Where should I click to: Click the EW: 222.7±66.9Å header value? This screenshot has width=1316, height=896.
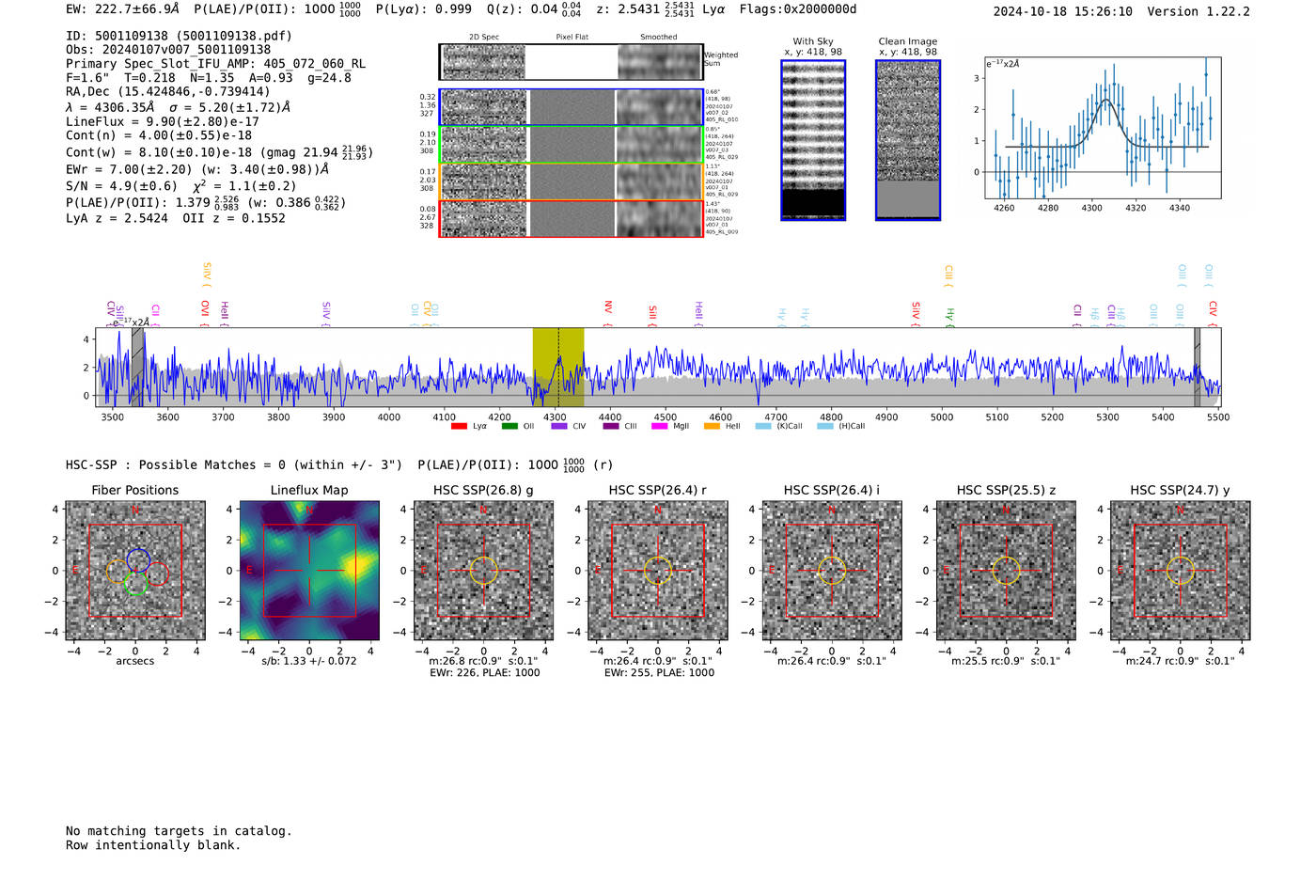point(122,9)
